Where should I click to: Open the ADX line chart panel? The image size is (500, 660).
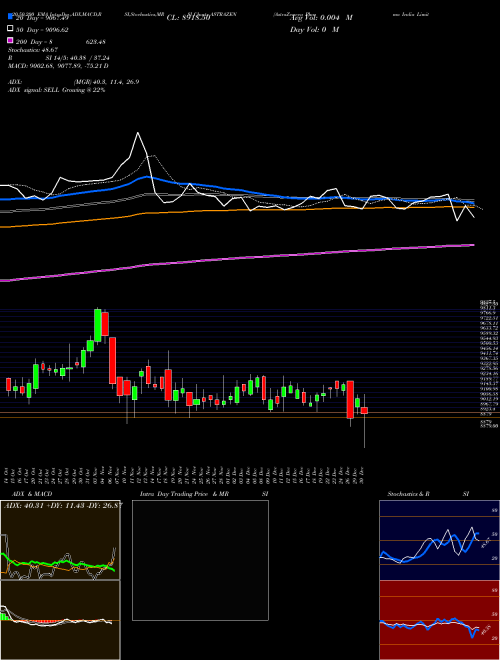(60, 540)
